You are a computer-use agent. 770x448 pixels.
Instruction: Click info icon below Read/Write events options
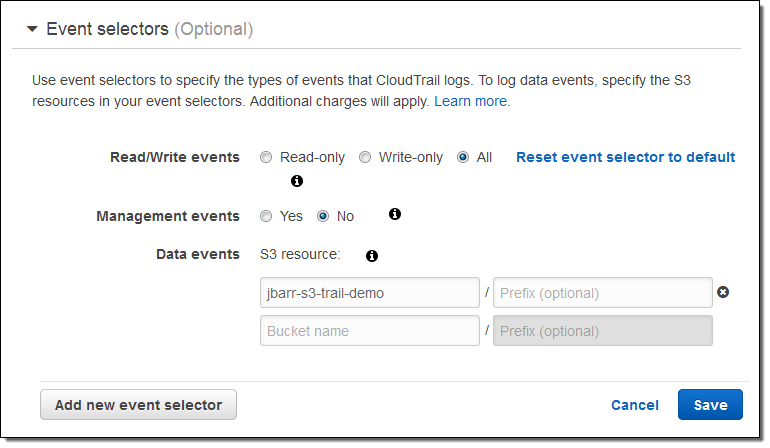click(296, 181)
